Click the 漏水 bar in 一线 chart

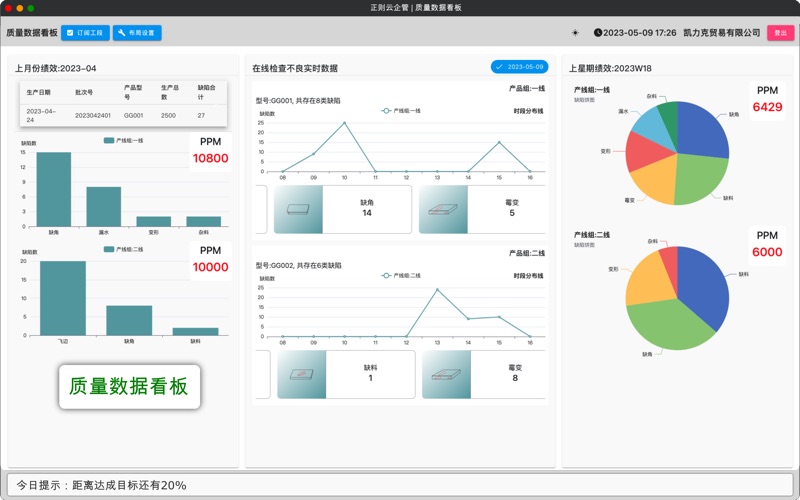[104, 207]
